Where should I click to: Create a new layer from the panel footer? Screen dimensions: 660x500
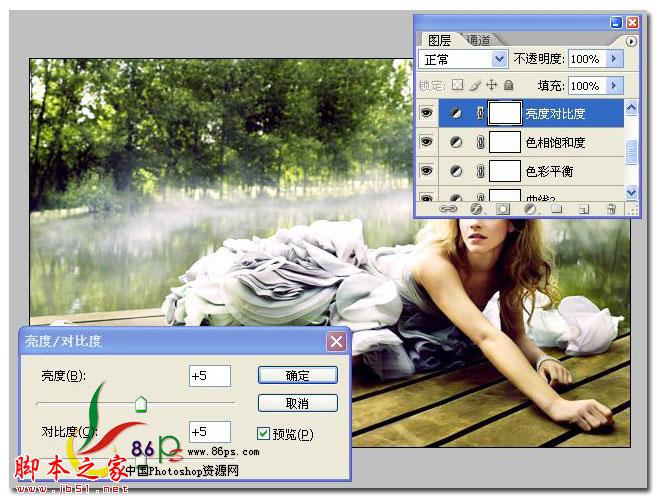point(584,209)
